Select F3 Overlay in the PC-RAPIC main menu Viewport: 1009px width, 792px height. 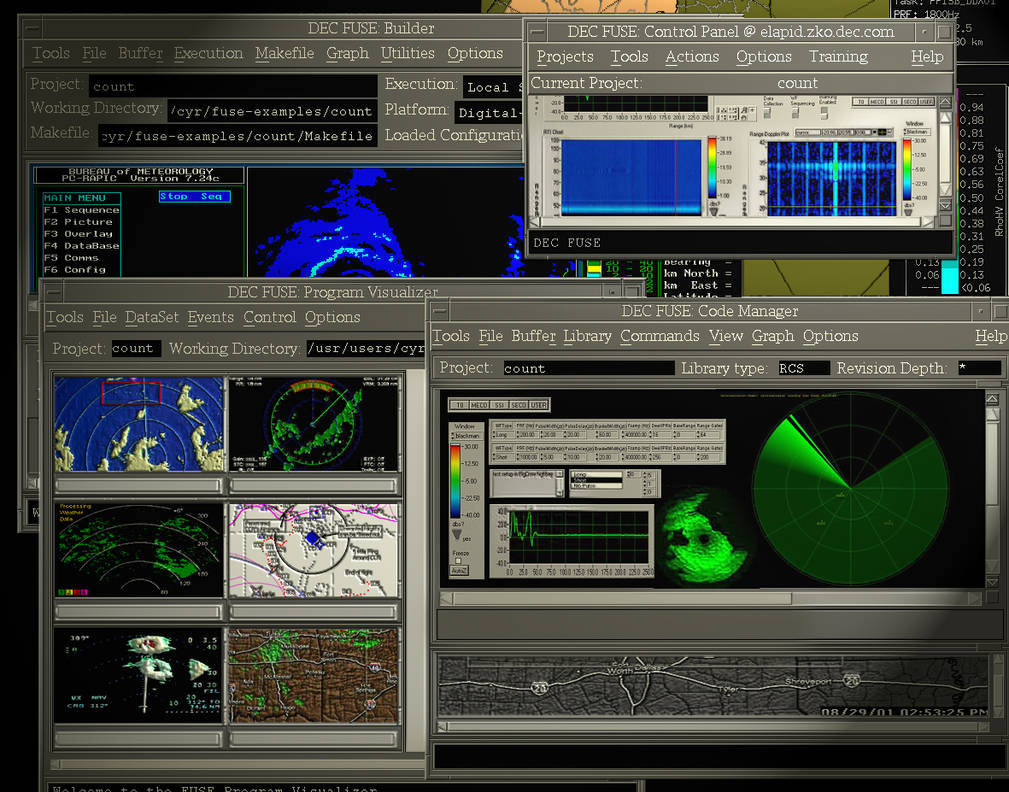pos(80,233)
